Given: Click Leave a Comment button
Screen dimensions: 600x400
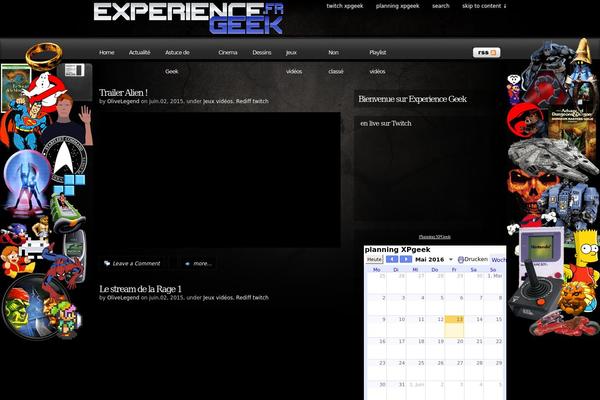Looking at the screenshot, I should click(132, 263).
